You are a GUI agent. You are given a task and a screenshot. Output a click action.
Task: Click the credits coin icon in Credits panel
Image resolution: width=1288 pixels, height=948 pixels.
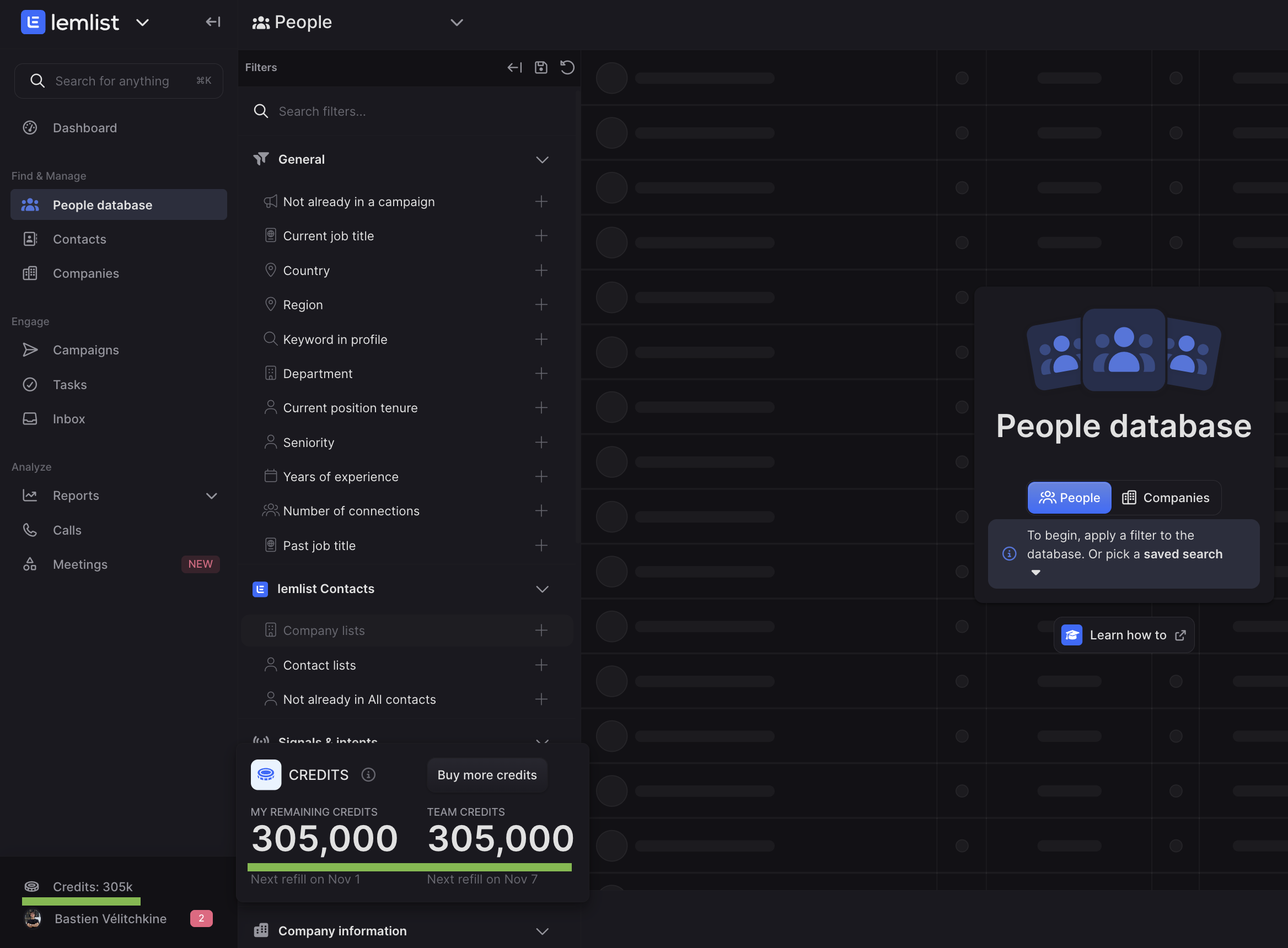point(266,775)
